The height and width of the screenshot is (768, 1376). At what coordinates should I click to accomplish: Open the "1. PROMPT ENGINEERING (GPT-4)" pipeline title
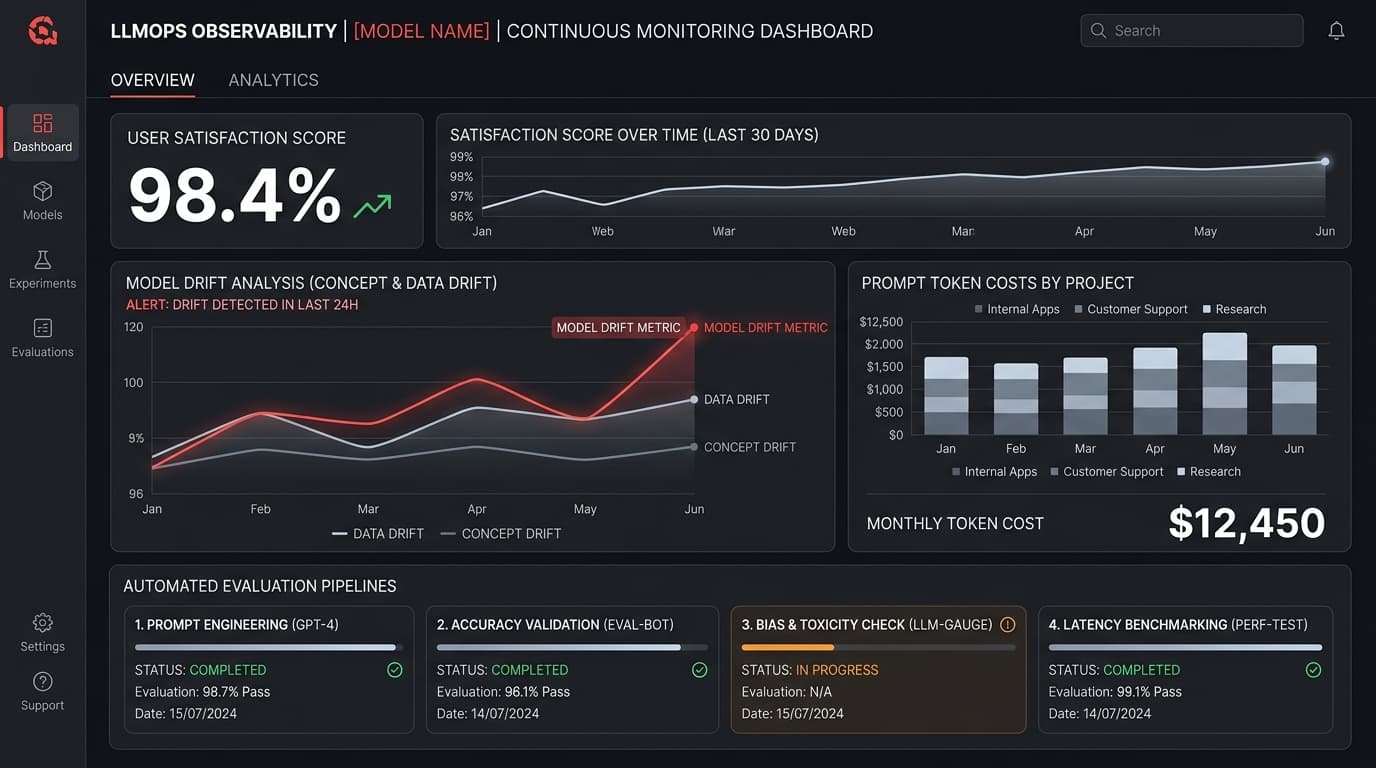(x=237, y=625)
